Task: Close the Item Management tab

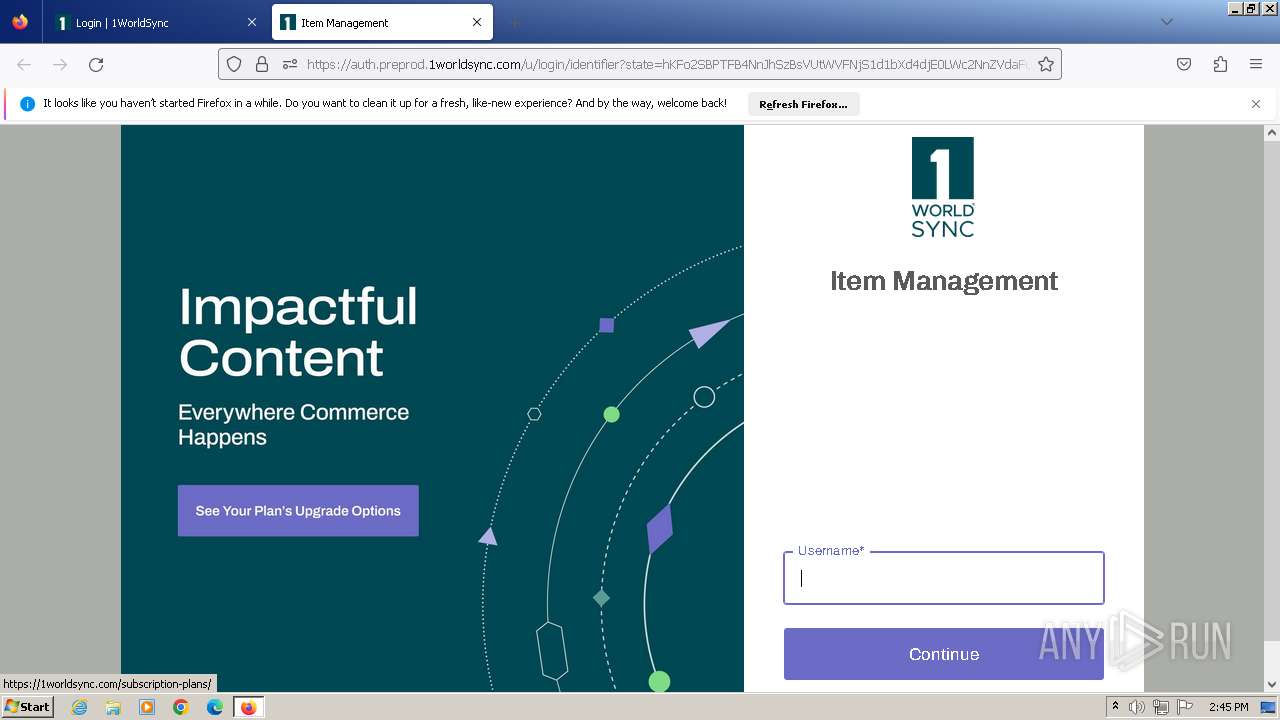Action: [477, 22]
